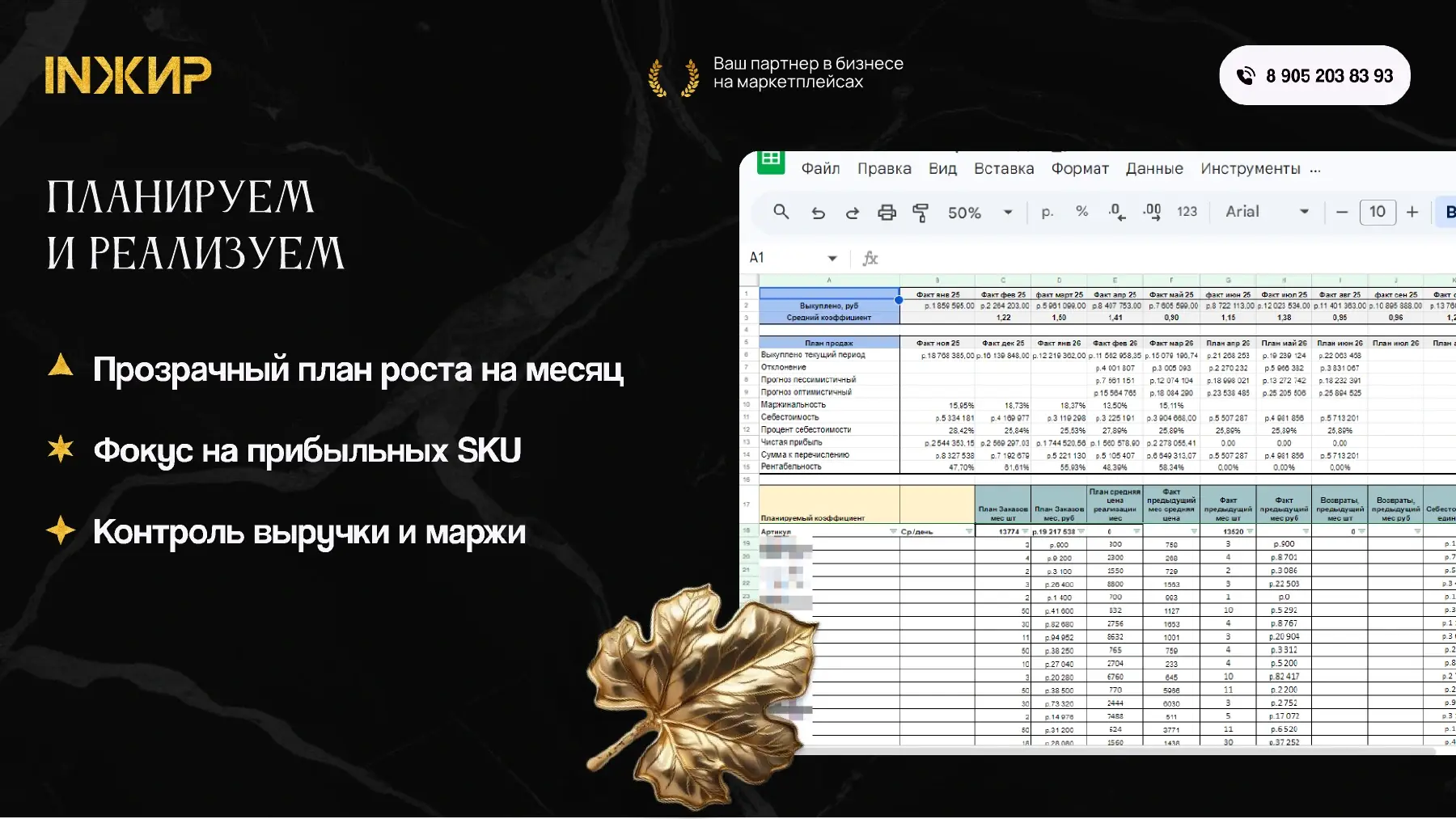Select the Выкуплено, руб cell
The width and height of the screenshot is (1456, 819).
pos(829,306)
